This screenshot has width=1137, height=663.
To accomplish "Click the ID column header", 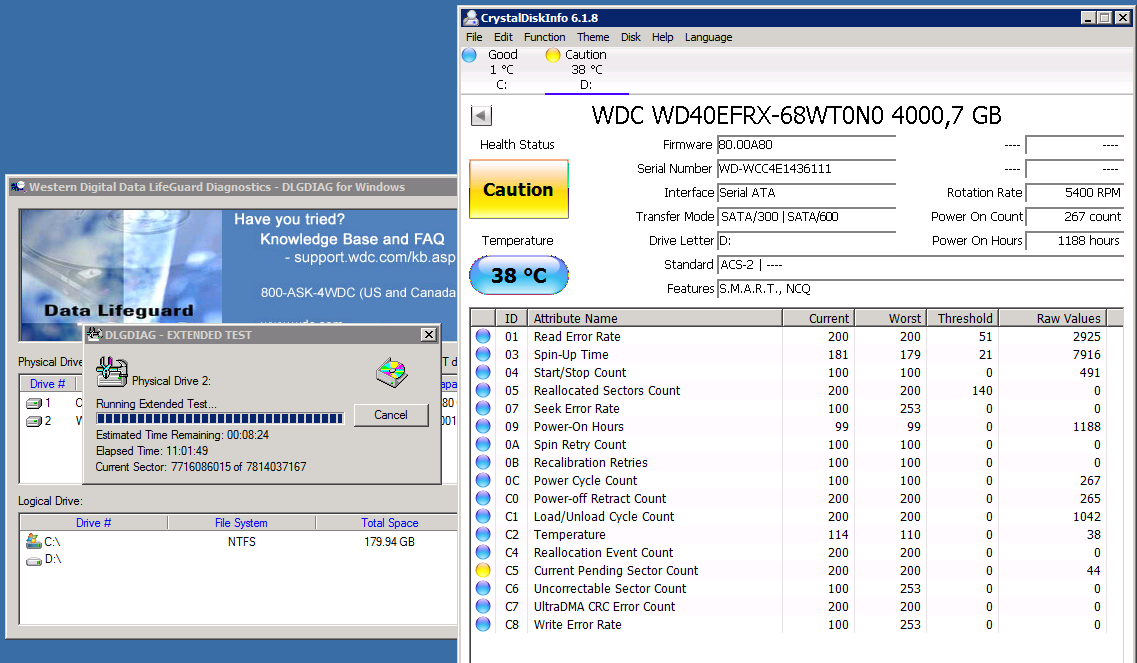I will pyautogui.click(x=511, y=318).
